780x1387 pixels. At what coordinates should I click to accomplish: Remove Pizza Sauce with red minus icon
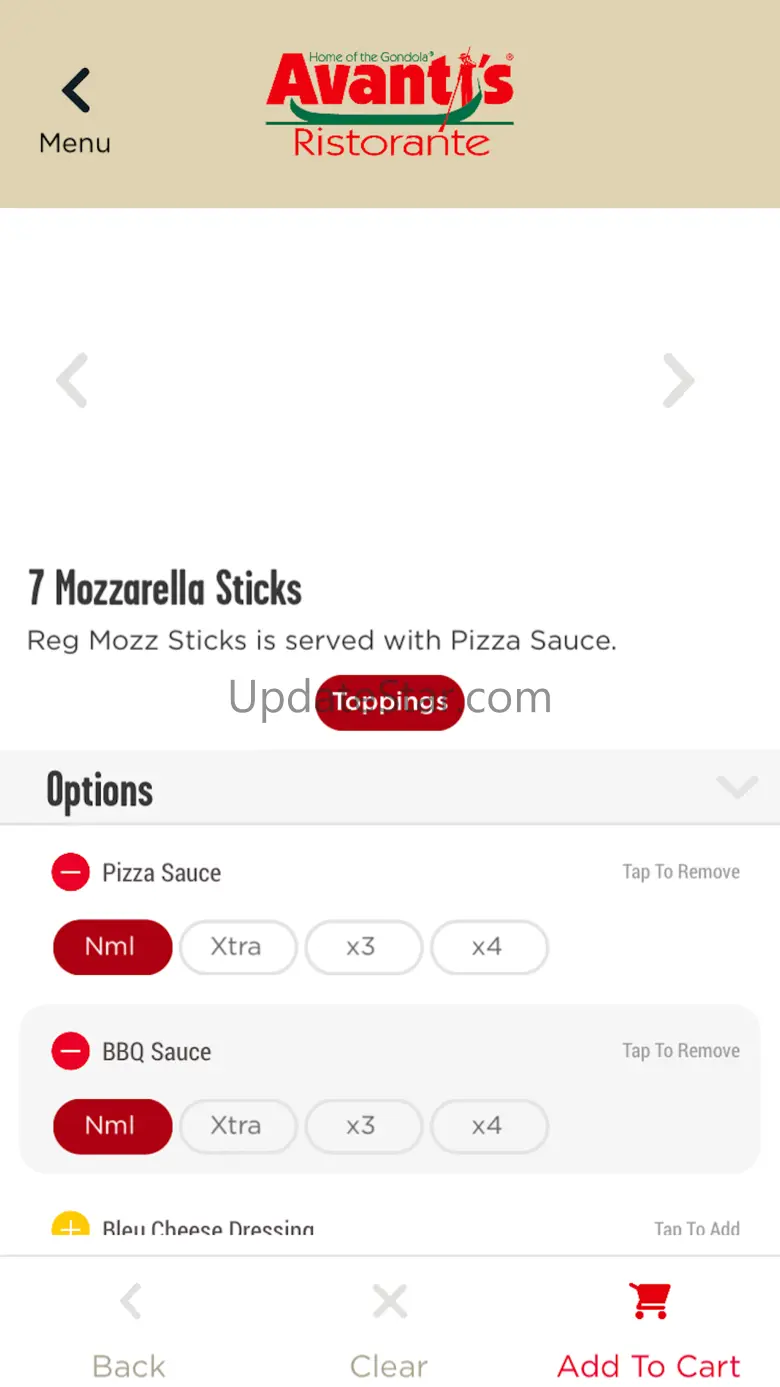(x=70, y=872)
